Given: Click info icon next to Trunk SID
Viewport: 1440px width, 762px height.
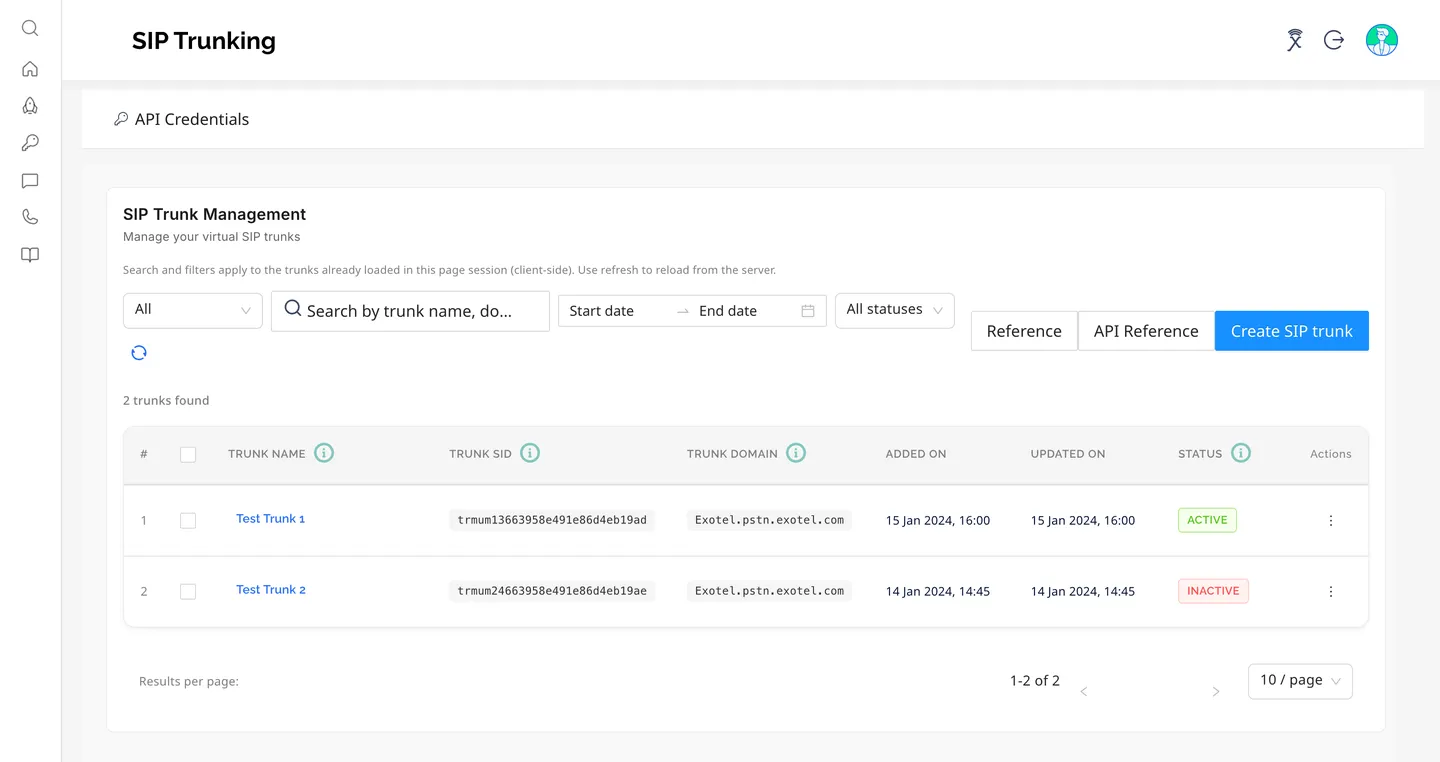Looking at the screenshot, I should [x=530, y=453].
